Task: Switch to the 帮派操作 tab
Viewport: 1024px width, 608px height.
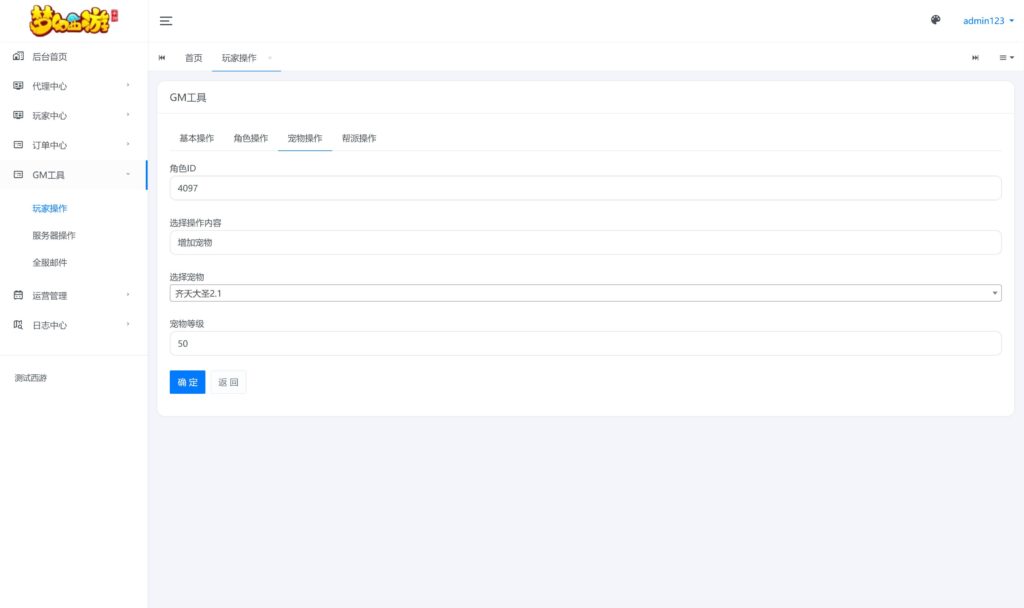Action: (x=359, y=138)
